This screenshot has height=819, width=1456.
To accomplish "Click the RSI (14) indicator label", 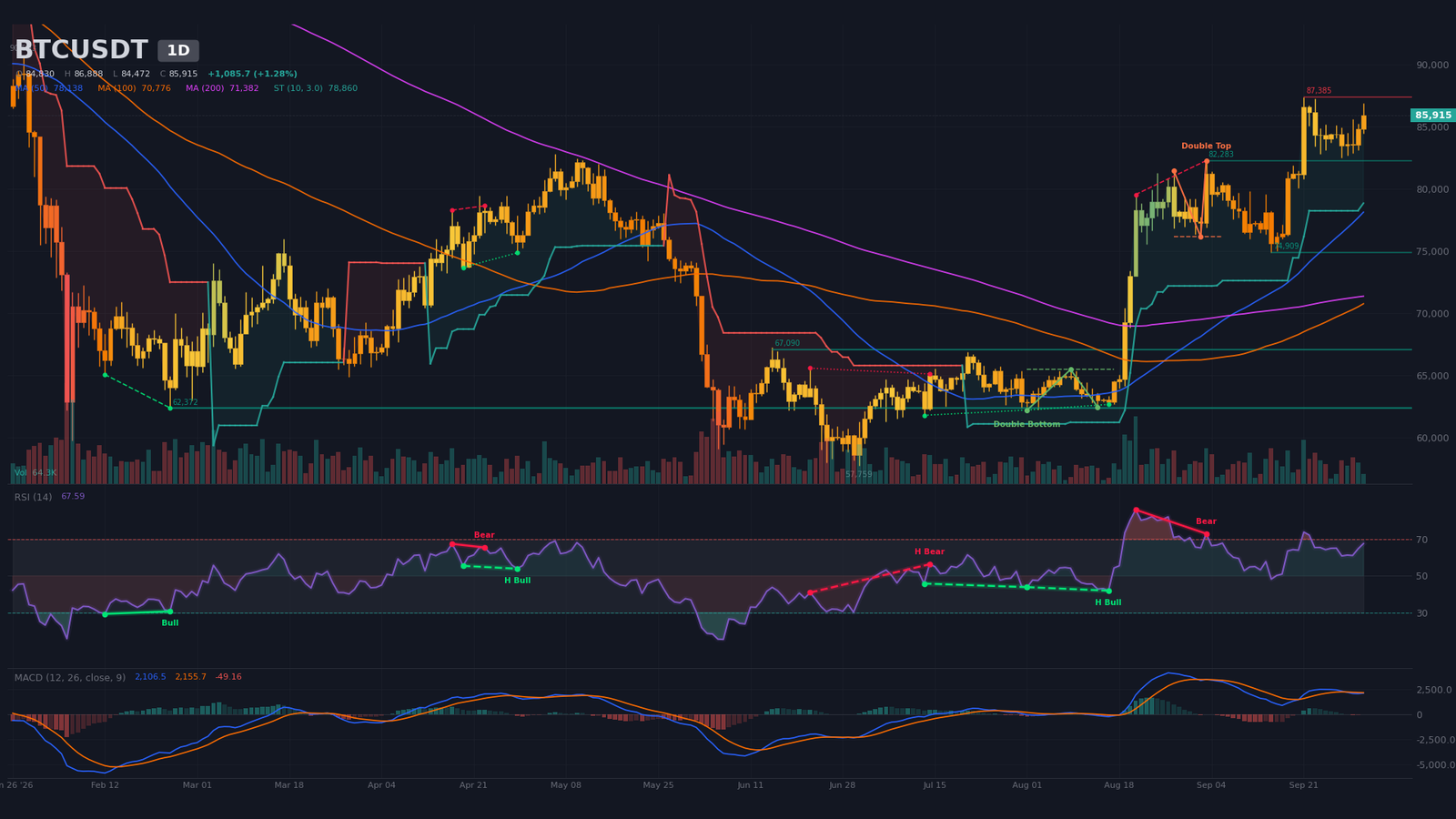I will pos(33,497).
